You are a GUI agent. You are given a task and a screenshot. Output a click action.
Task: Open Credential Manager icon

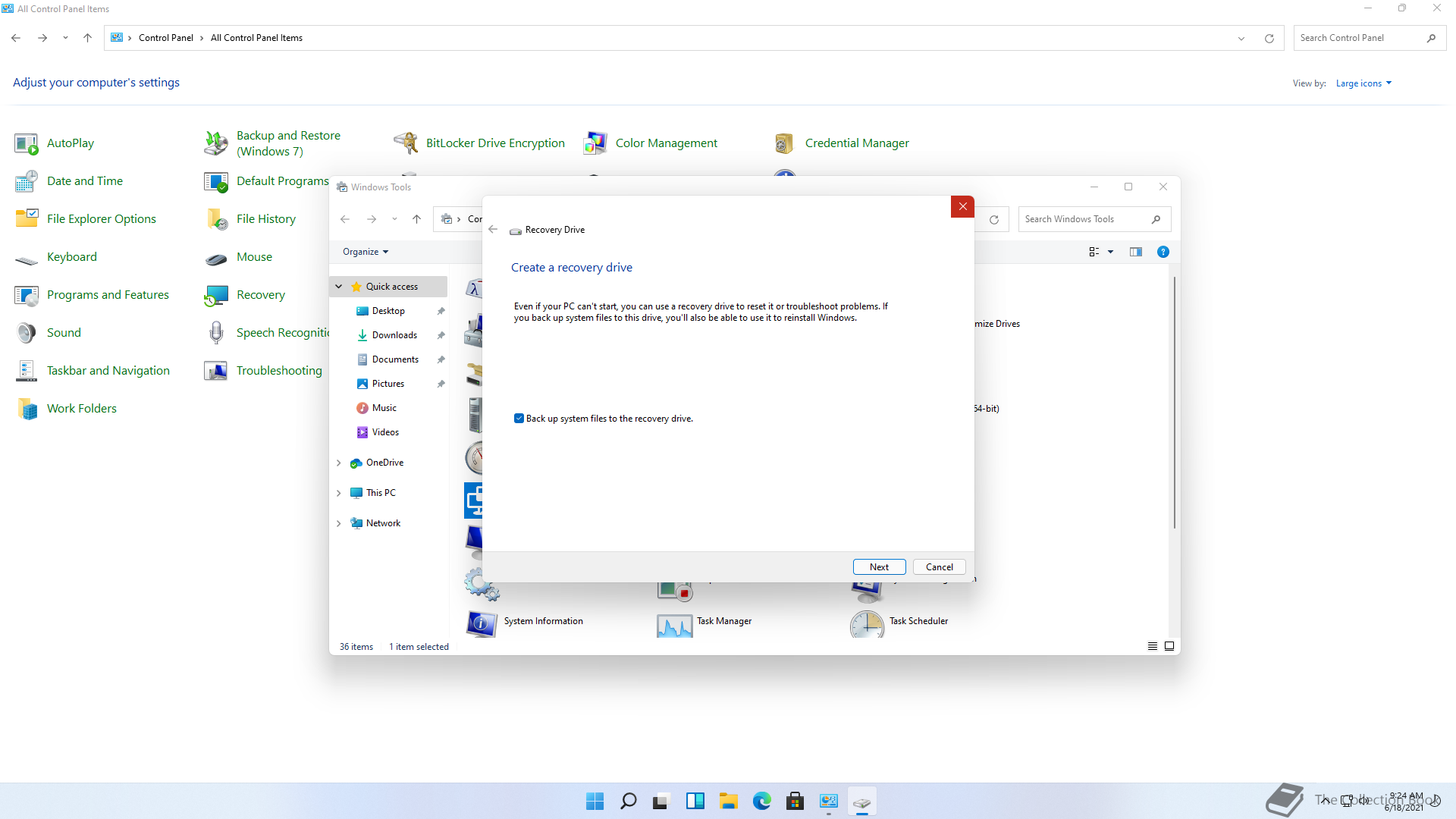pyautogui.click(x=784, y=143)
